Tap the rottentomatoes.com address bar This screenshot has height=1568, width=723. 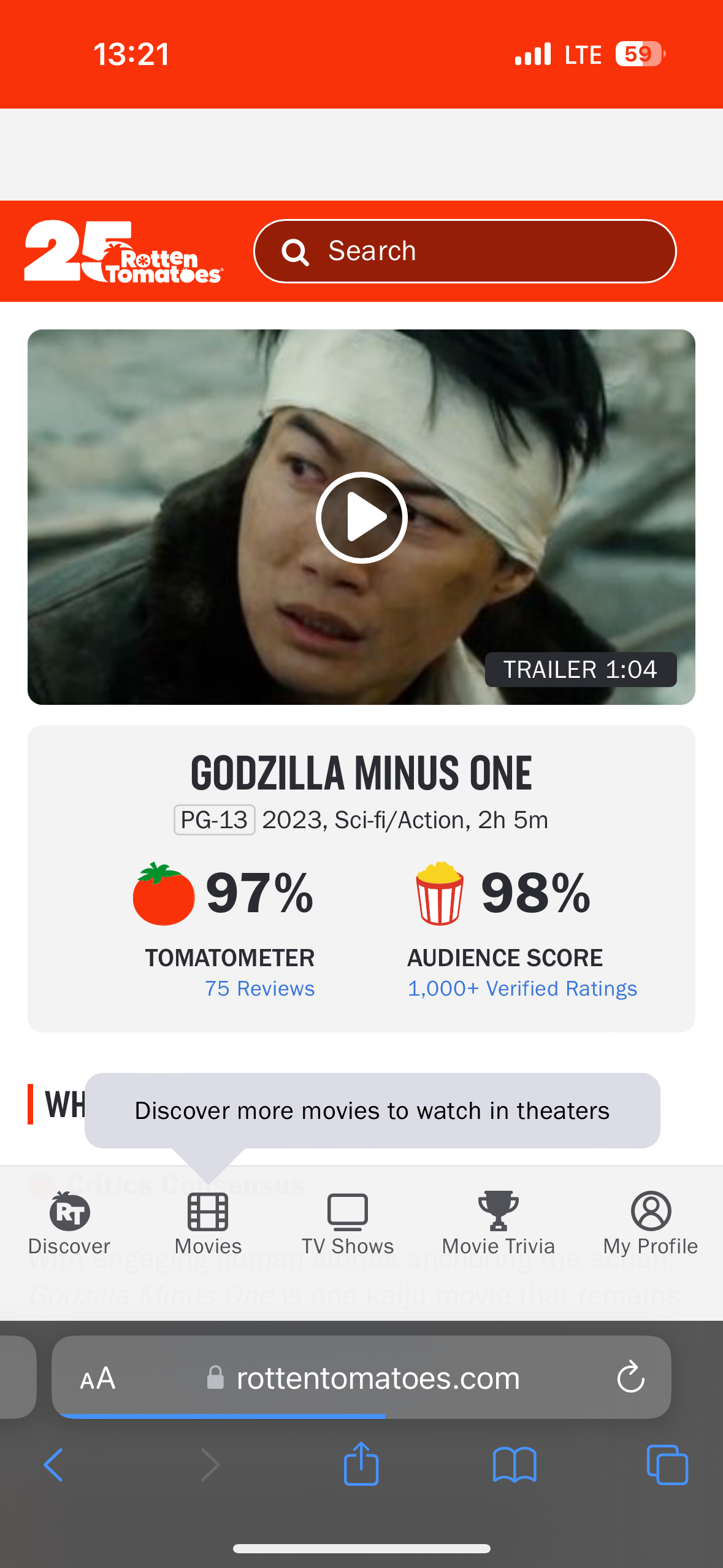click(x=378, y=1378)
